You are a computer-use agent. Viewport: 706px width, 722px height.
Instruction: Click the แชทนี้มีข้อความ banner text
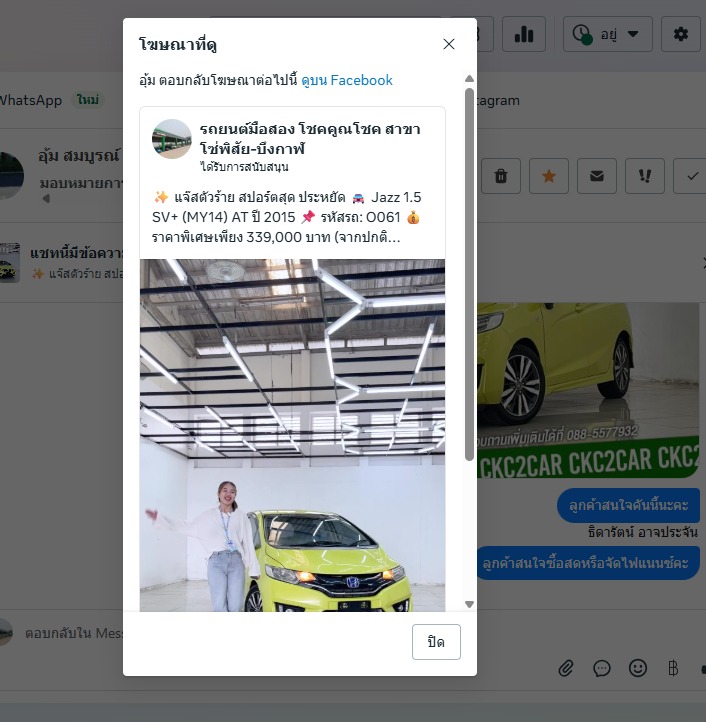point(76,253)
